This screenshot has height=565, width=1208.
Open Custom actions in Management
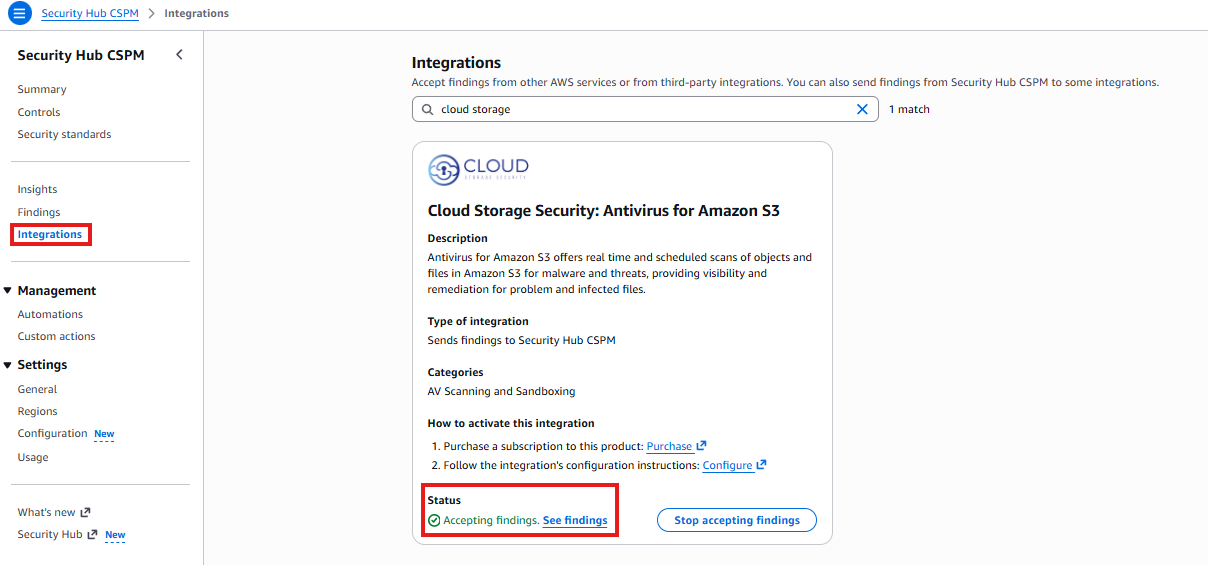[56, 336]
